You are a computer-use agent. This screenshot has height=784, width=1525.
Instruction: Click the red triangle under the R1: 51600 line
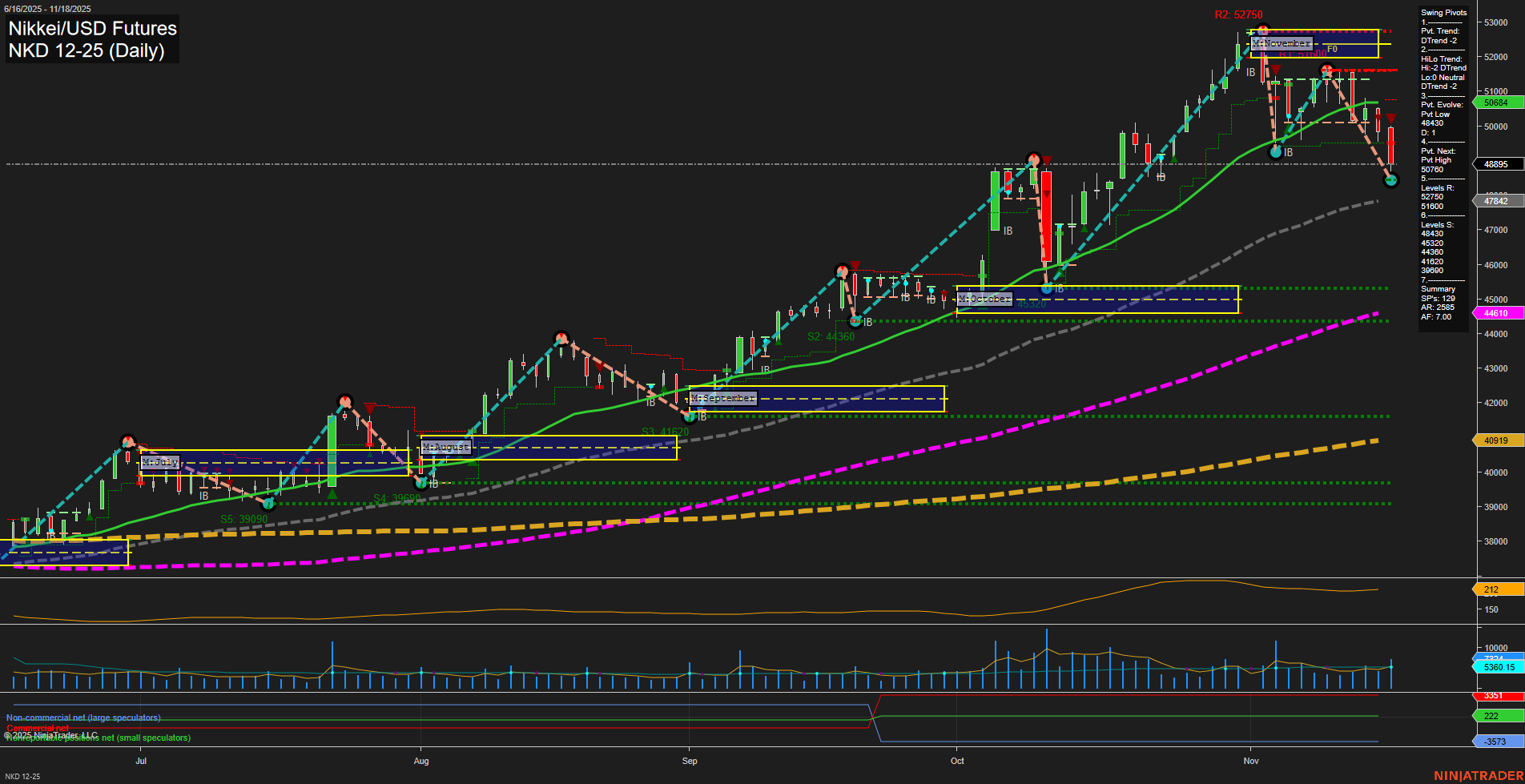[1275, 70]
